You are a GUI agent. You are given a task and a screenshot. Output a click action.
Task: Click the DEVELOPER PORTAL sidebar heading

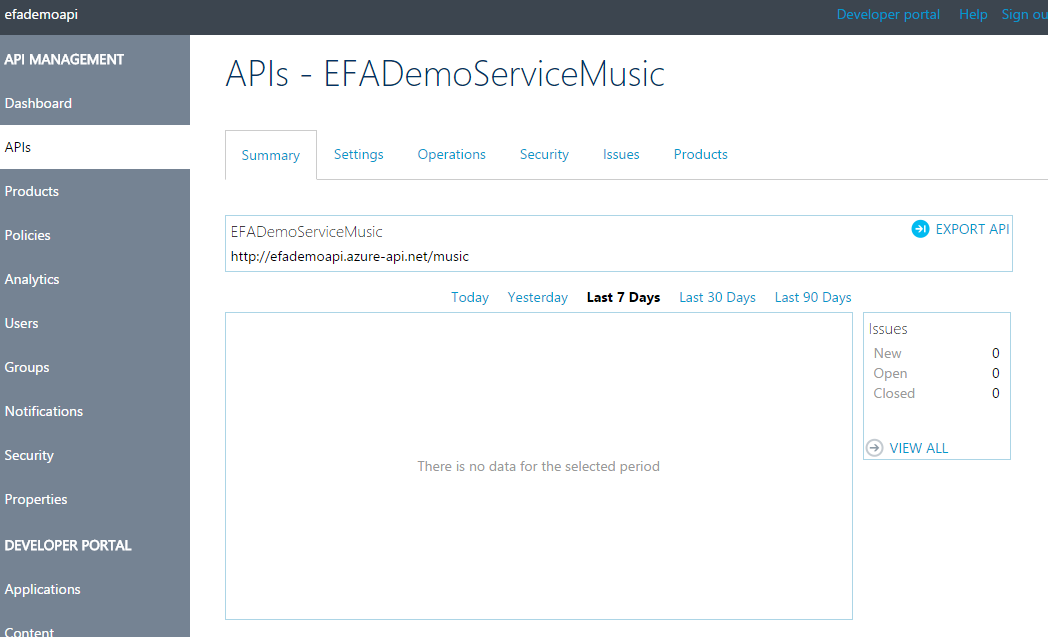(x=68, y=545)
